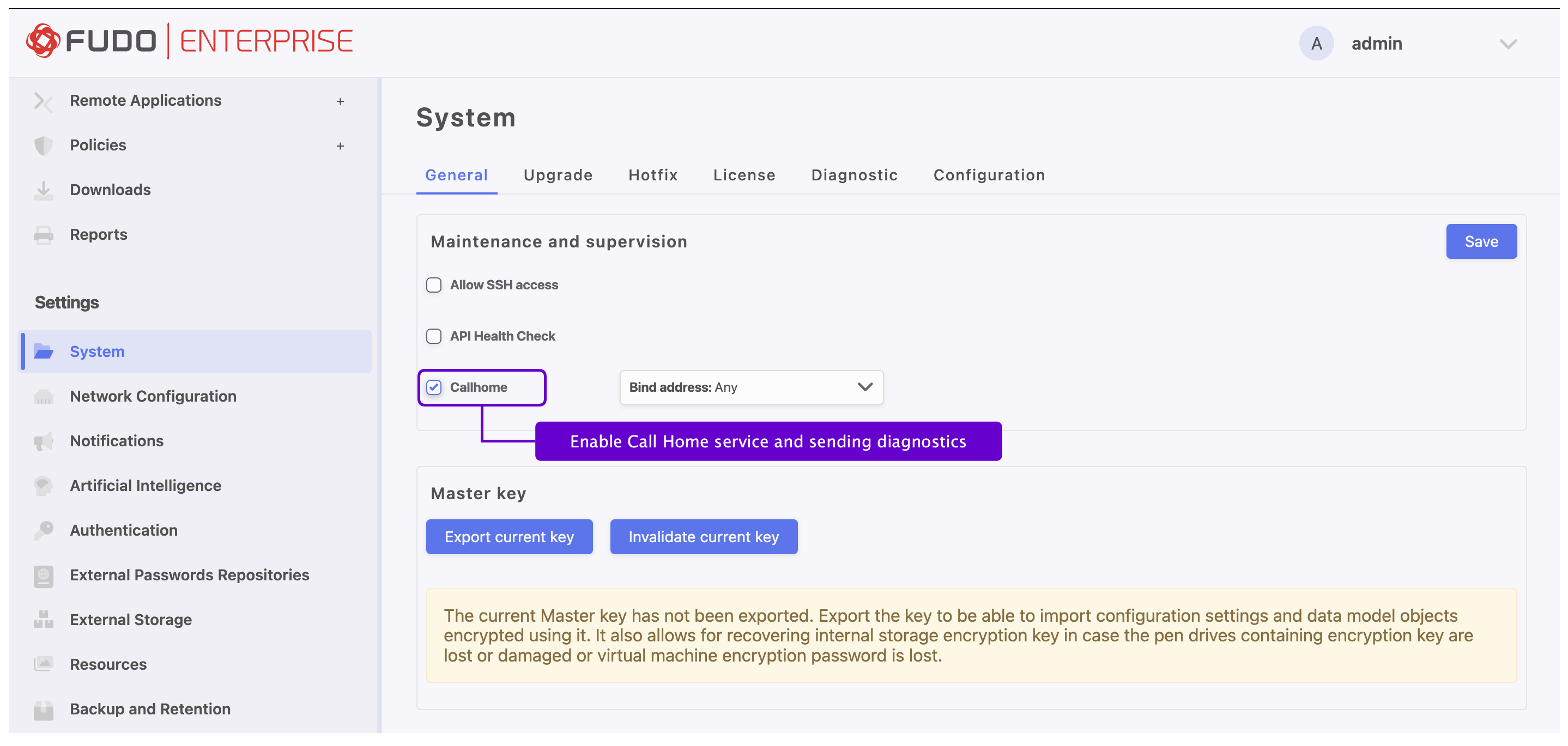
Task: Click the Backup and Retention icon
Action: click(43, 710)
